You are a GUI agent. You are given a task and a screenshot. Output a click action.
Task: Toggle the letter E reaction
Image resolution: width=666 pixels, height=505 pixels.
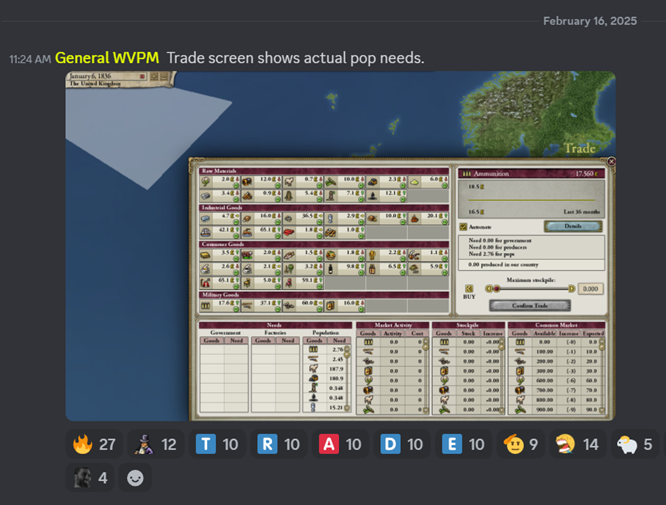pos(463,444)
